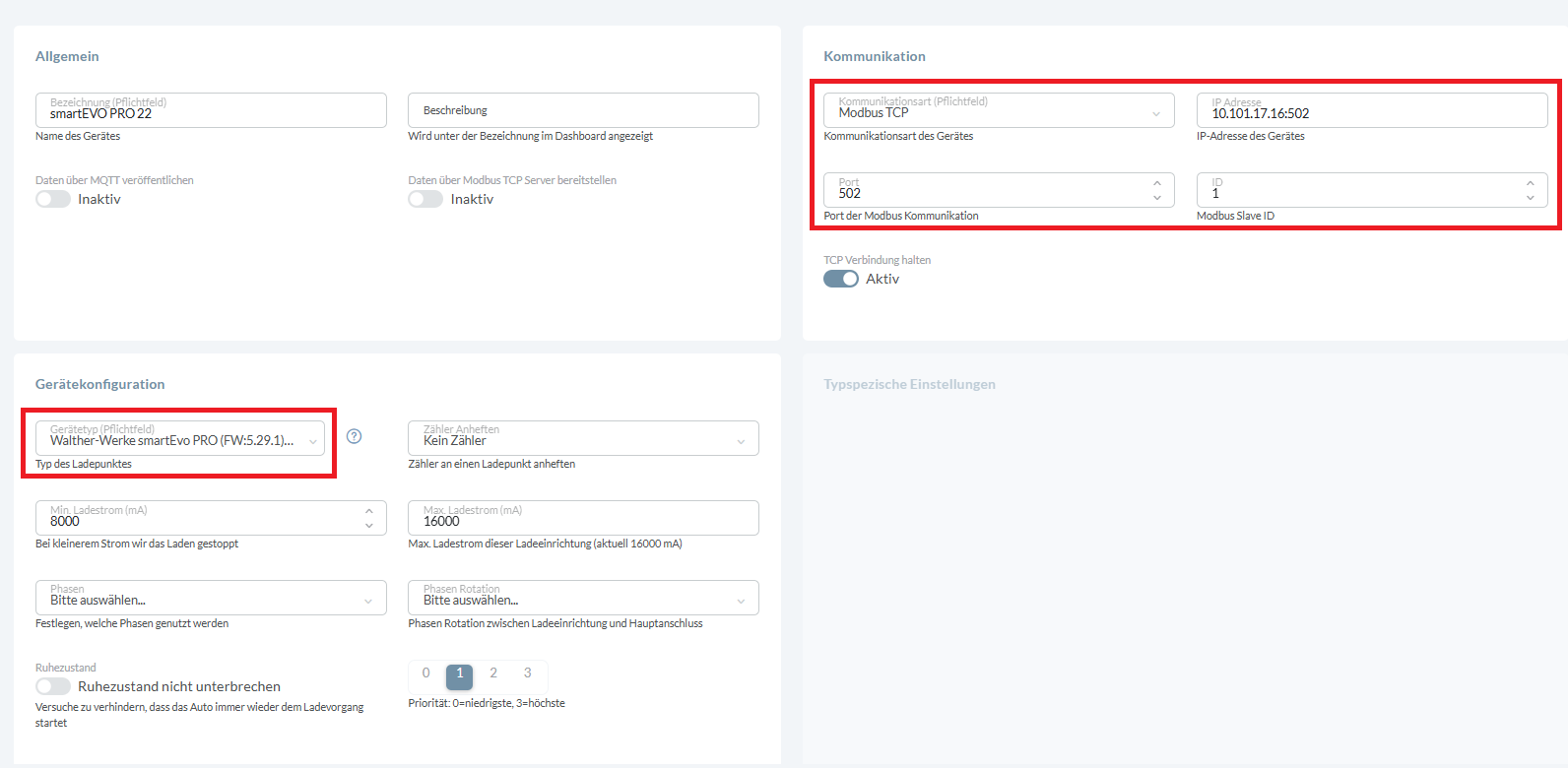Select priority 2 option
Viewport: 1568px width, 768px height.
coord(493,673)
